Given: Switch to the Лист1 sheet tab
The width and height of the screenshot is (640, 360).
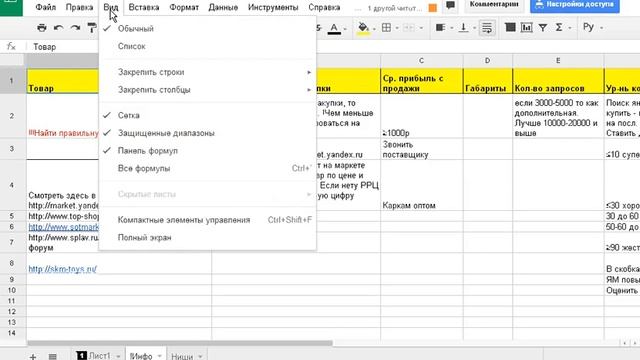Looking at the screenshot, I should pyautogui.click(x=100, y=356).
